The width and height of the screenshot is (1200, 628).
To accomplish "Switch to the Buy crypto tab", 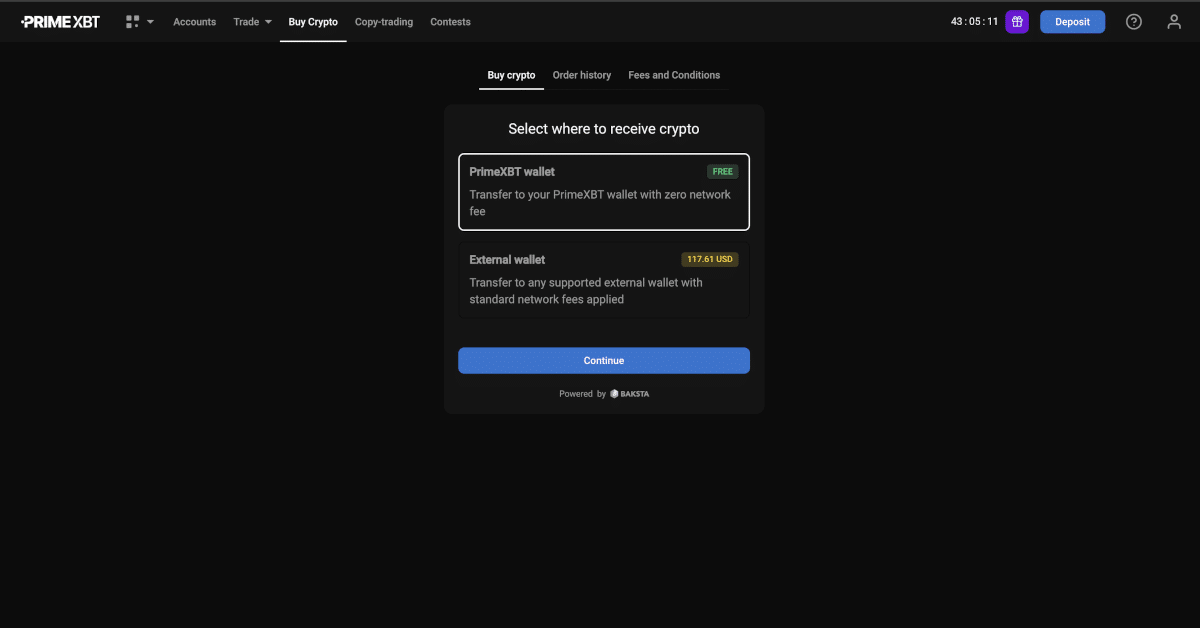I will (x=511, y=75).
